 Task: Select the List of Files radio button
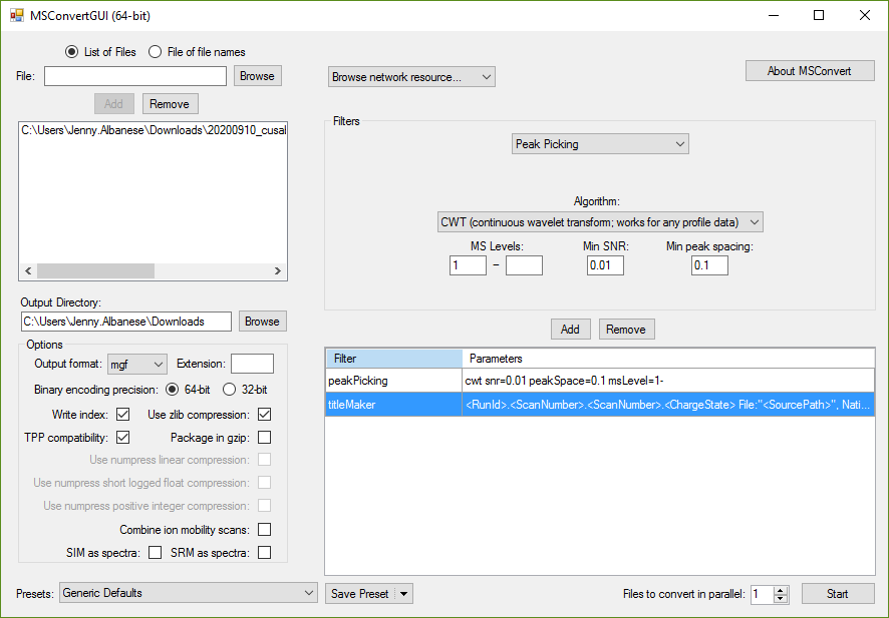coord(71,52)
